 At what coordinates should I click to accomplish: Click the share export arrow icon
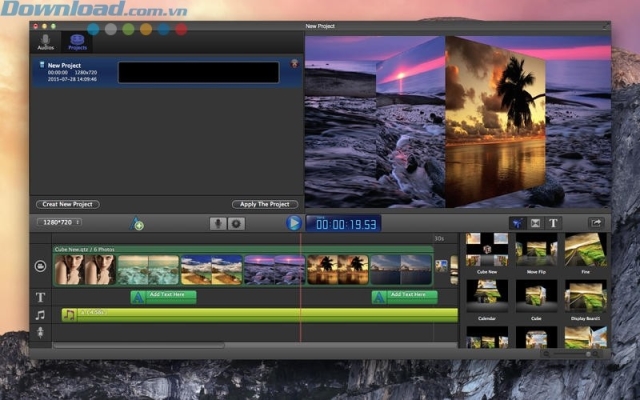pos(596,223)
